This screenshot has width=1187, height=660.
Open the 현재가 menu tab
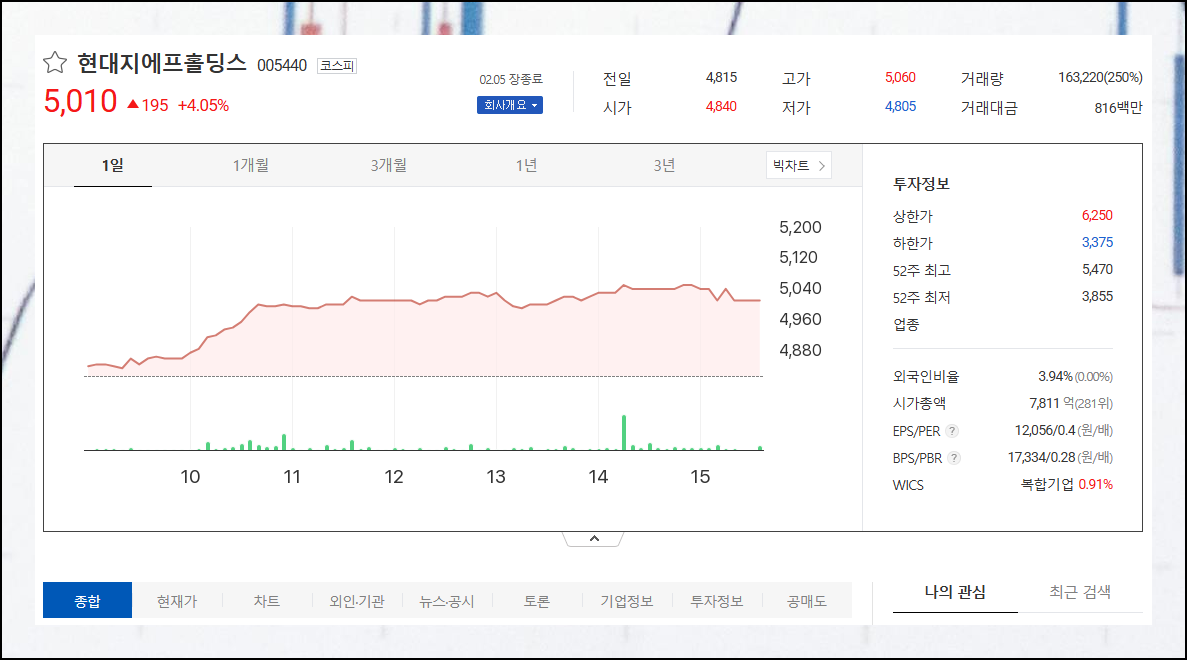(176, 601)
